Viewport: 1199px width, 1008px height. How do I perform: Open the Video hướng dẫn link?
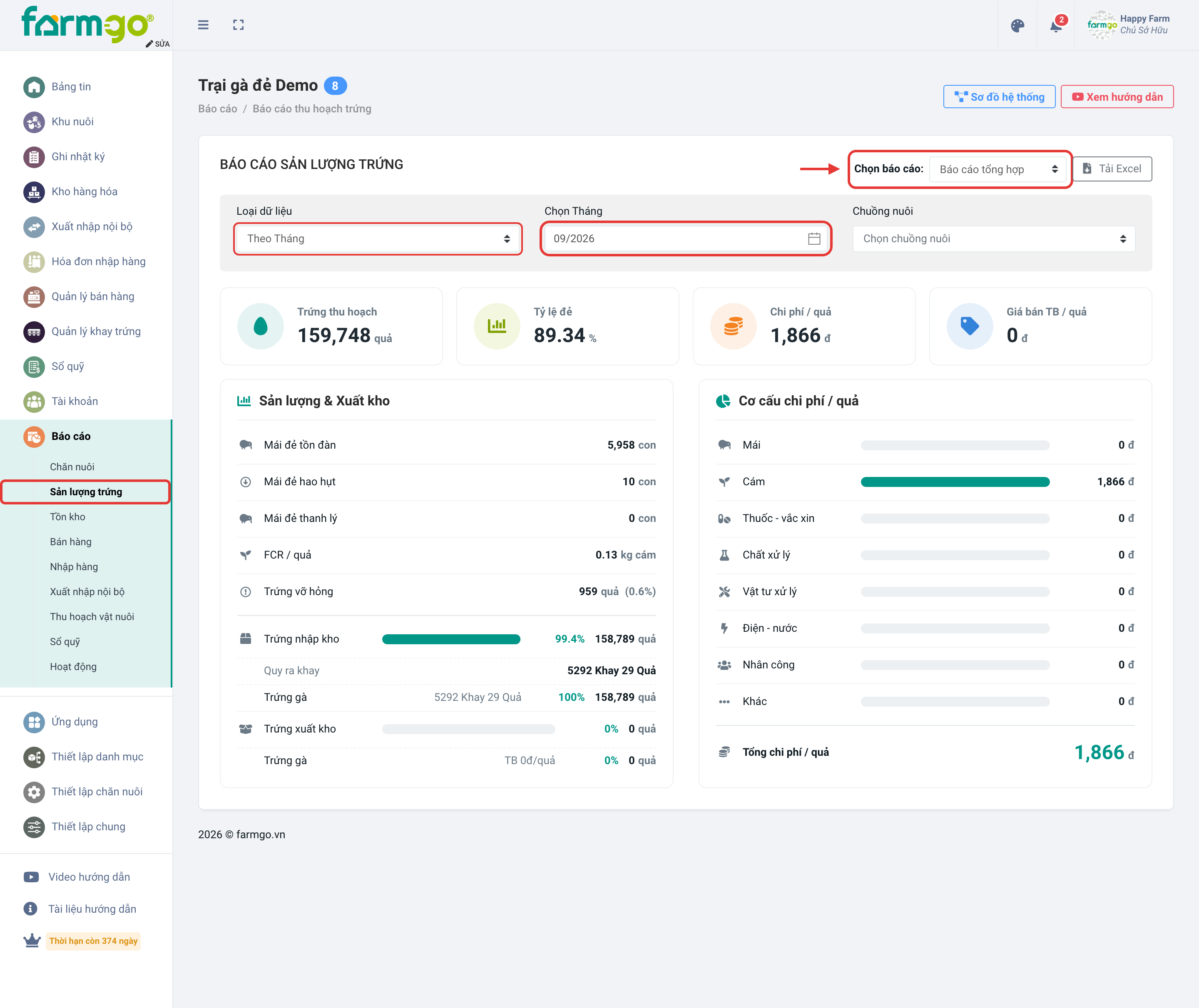click(x=89, y=876)
